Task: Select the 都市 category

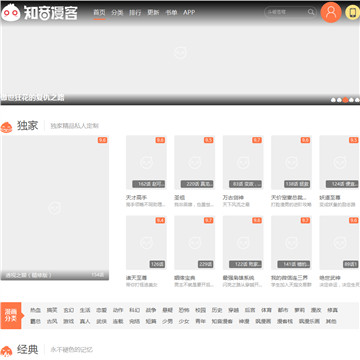Action: pos(283,310)
